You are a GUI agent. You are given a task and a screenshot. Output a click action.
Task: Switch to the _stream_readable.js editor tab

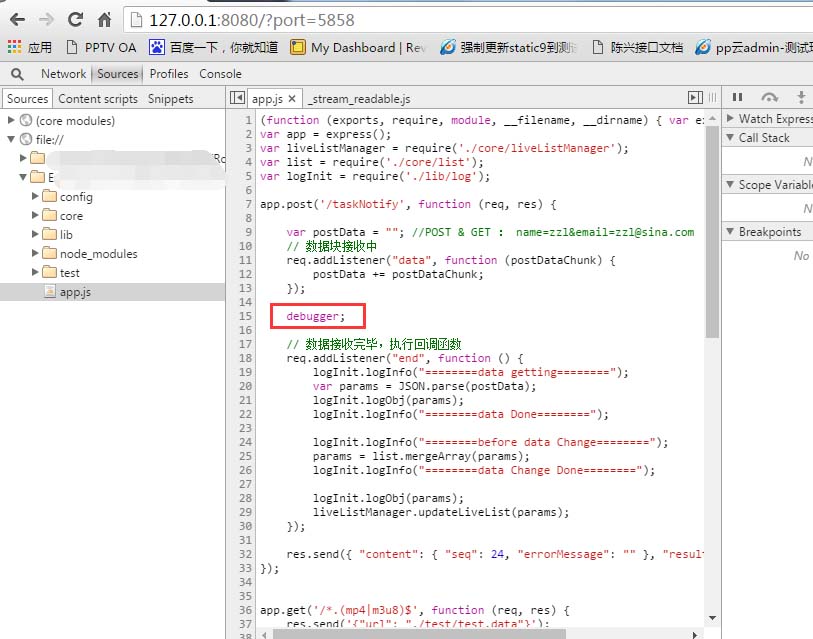point(358,99)
